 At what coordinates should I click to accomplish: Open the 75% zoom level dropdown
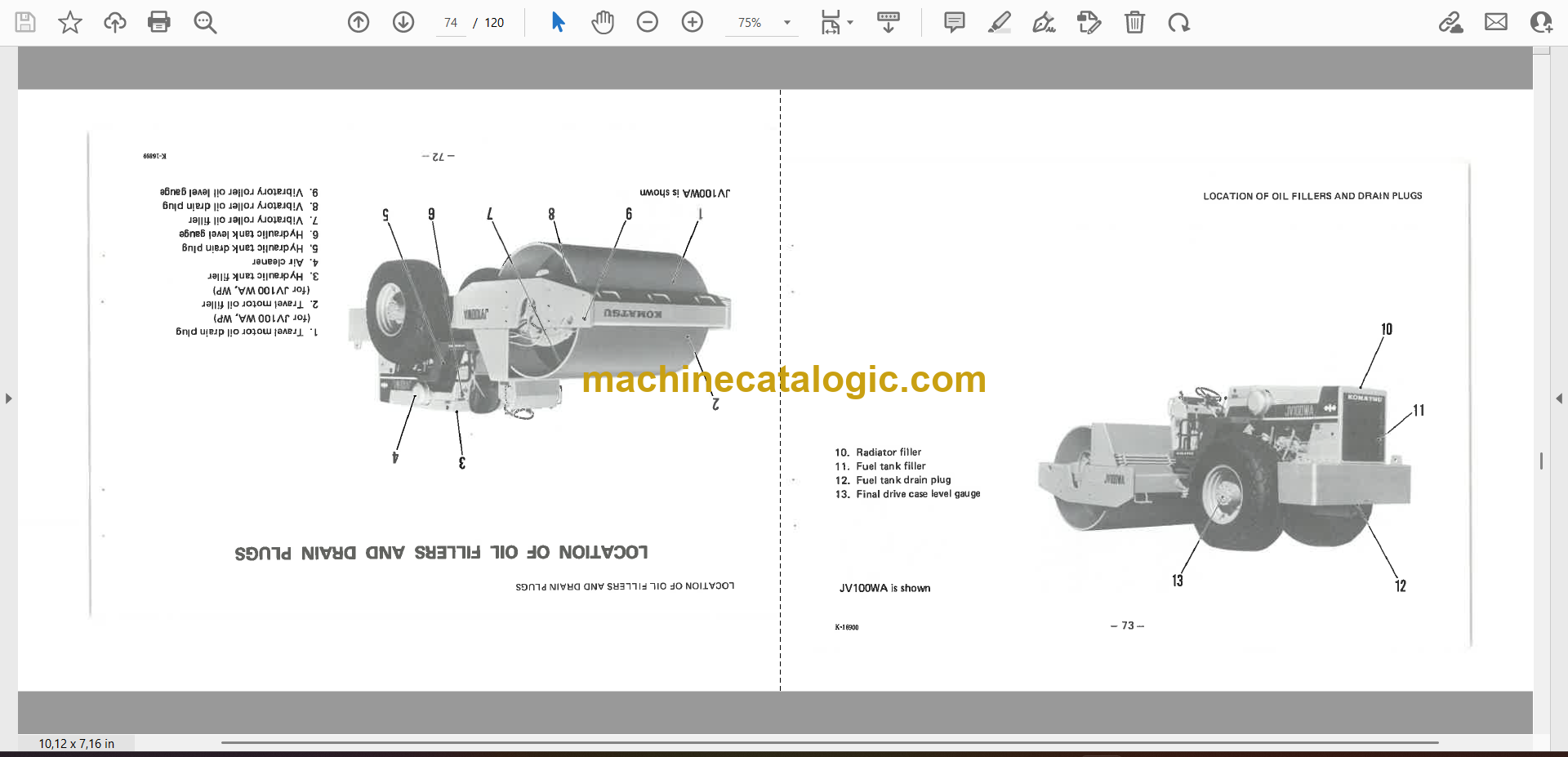point(787,23)
